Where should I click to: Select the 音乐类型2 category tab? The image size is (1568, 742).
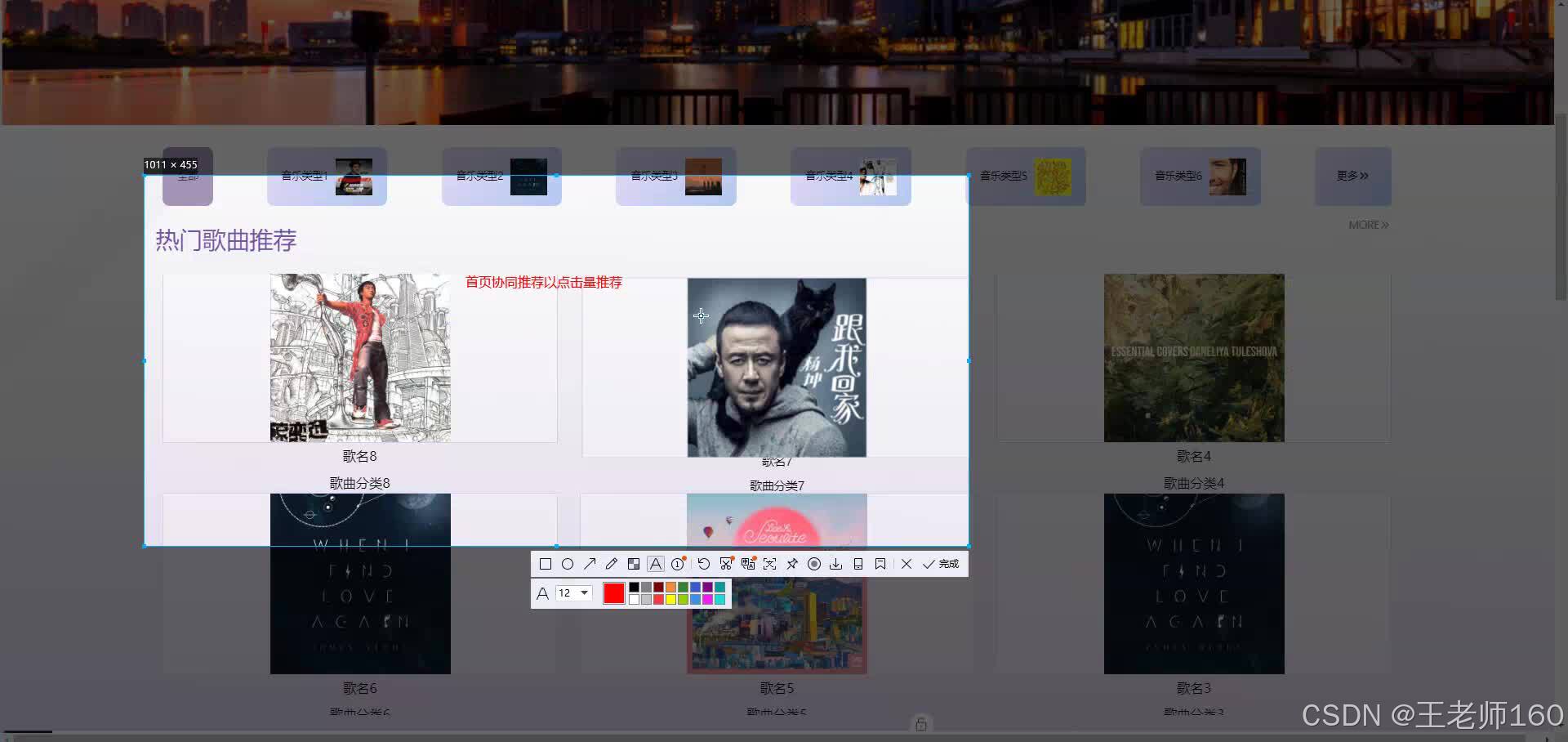(501, 177)
